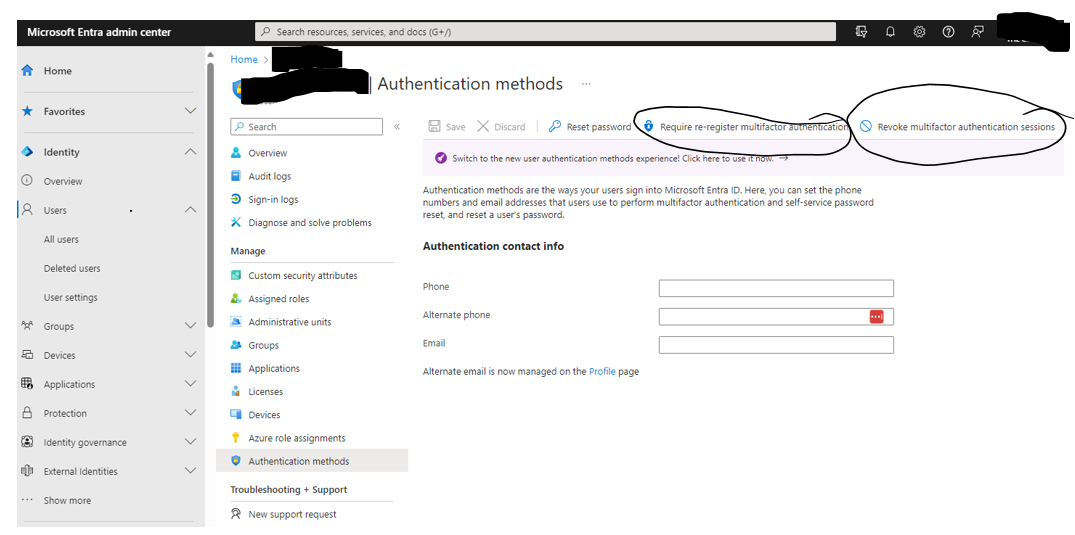Expand the Groups chevron in left sidebar
Screen dimensions: 1075x535
[x=191, y=326]
